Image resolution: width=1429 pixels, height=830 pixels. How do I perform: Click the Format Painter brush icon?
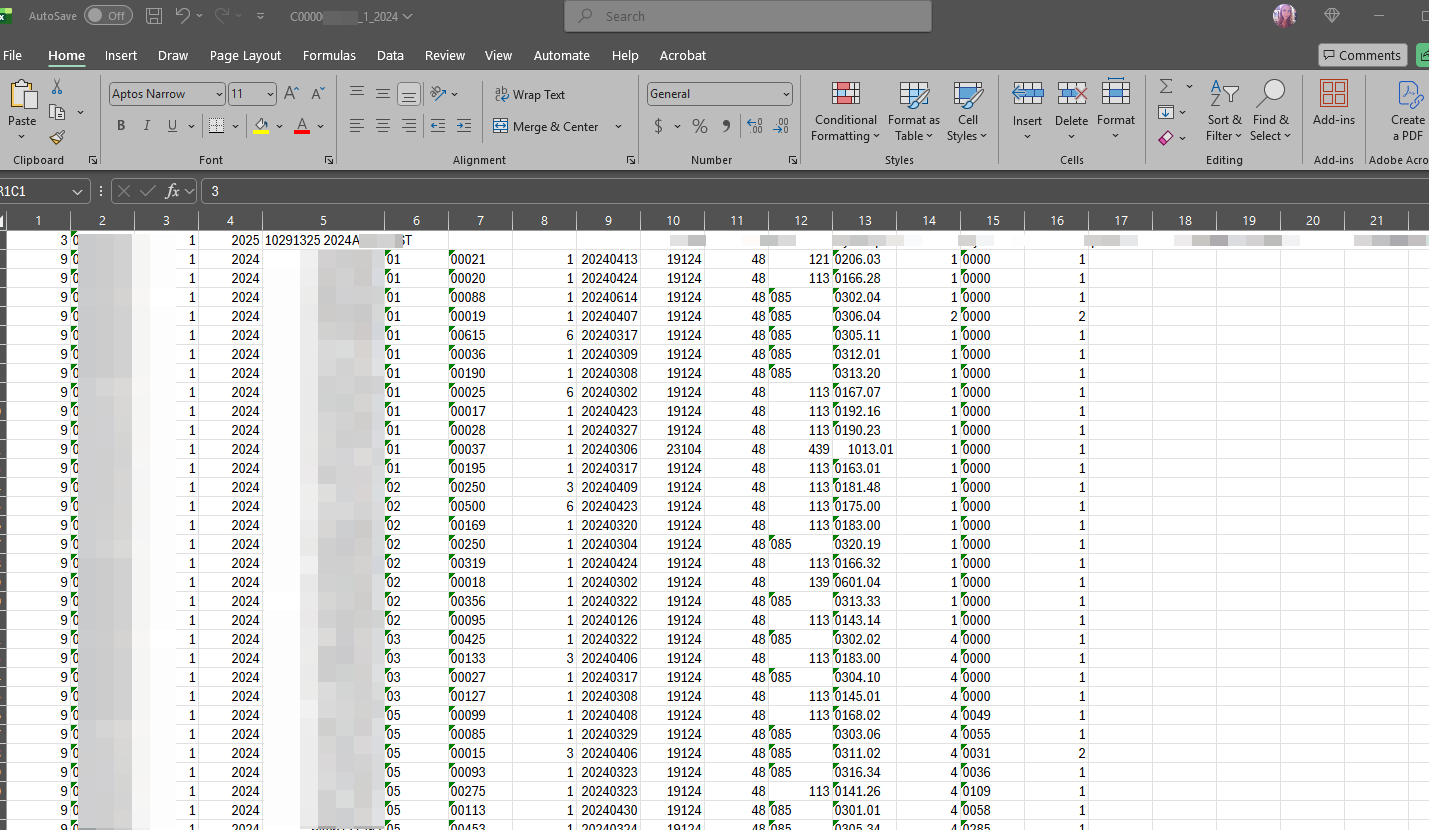(57, 137)
